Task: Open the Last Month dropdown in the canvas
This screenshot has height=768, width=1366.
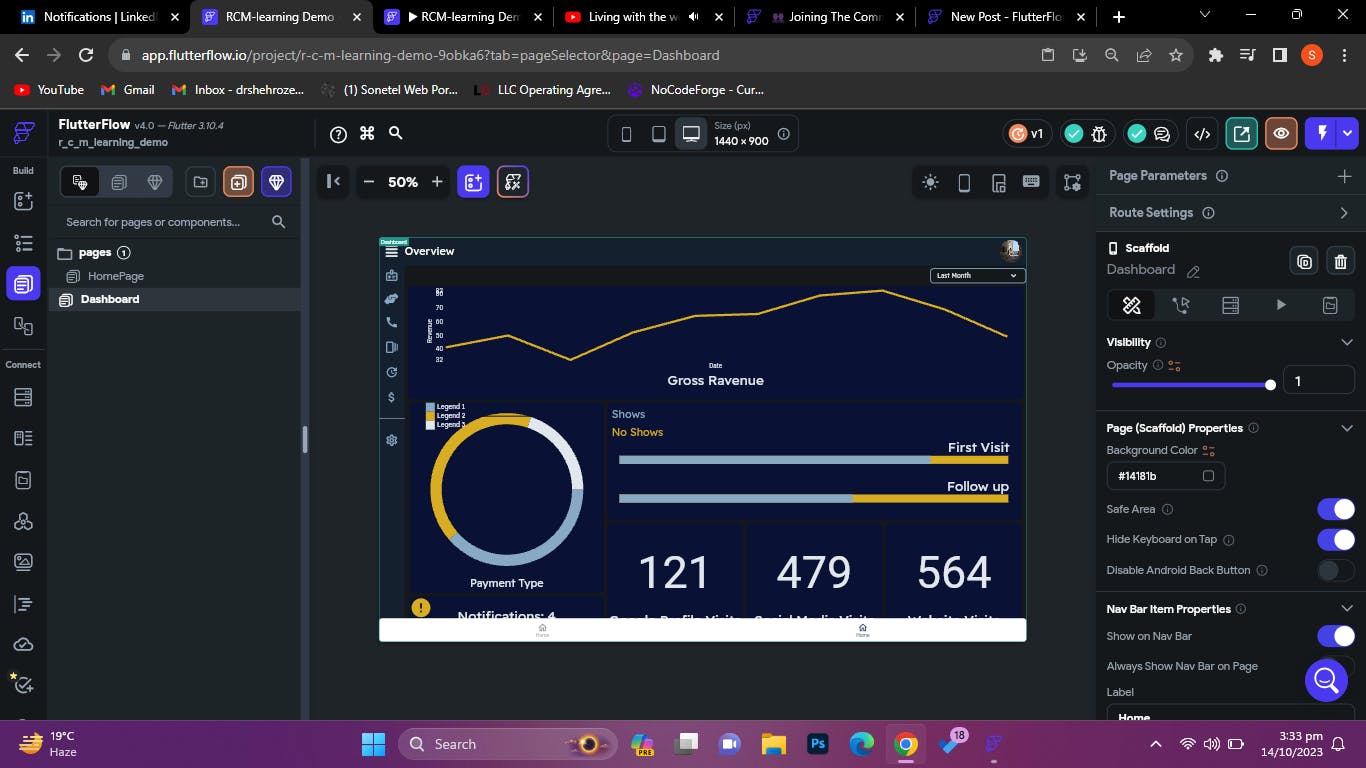Action: (977, 275)
